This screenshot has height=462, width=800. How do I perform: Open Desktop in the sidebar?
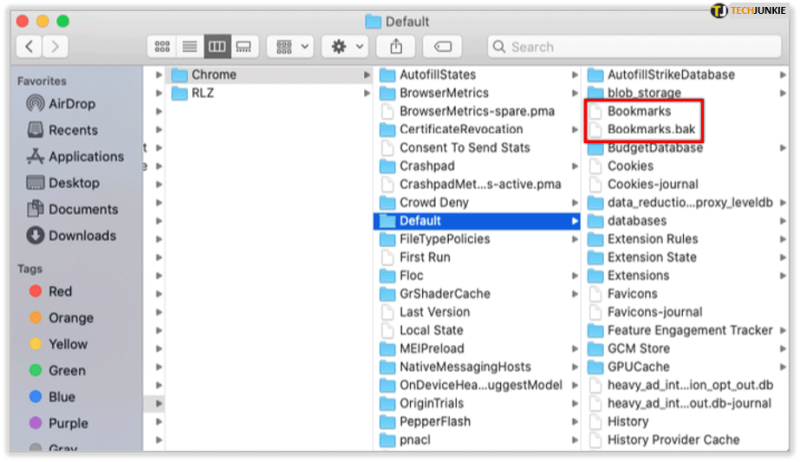tap(63, 183)
